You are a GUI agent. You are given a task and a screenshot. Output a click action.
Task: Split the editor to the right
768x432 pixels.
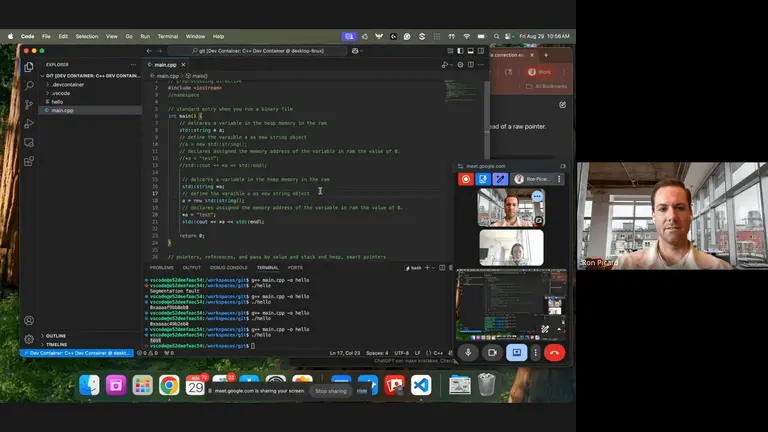[471, 65]
